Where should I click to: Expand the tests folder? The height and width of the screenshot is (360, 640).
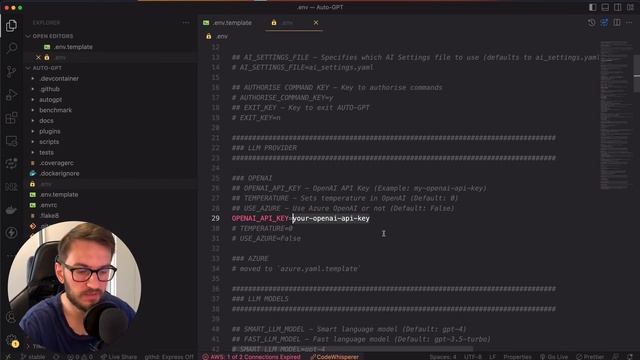click(46, 153)
